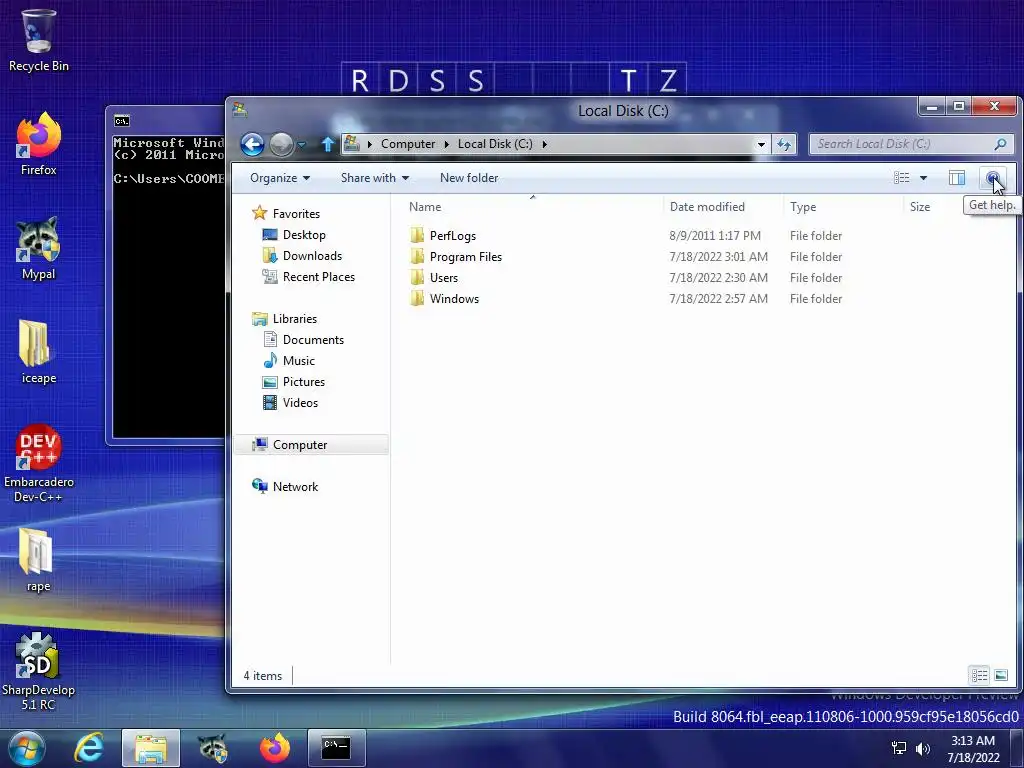Image resolution: width=1024 pixels, height=768 pixels.
Task: Open Mypal raccoon icon in taskbar
Action: coord(213,748)
